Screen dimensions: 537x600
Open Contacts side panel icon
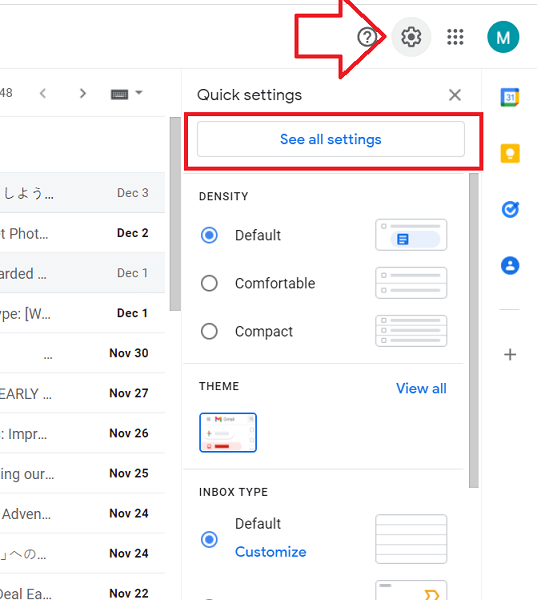point(510,266)
